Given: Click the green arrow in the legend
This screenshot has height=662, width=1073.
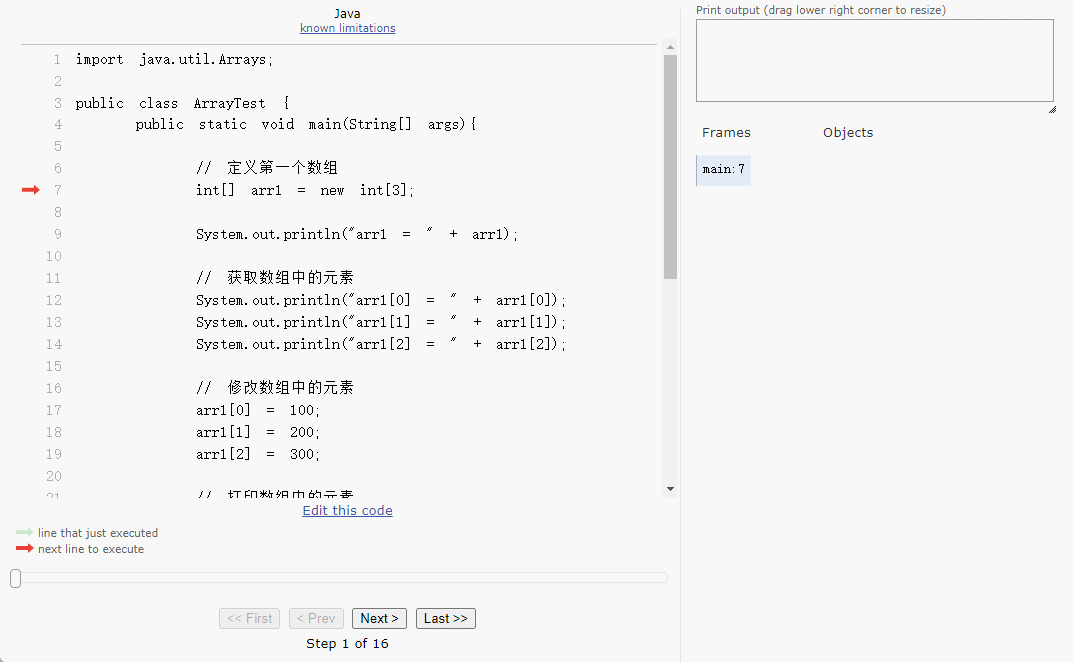Looking at the screenshot, I should [x=24, y=533].
